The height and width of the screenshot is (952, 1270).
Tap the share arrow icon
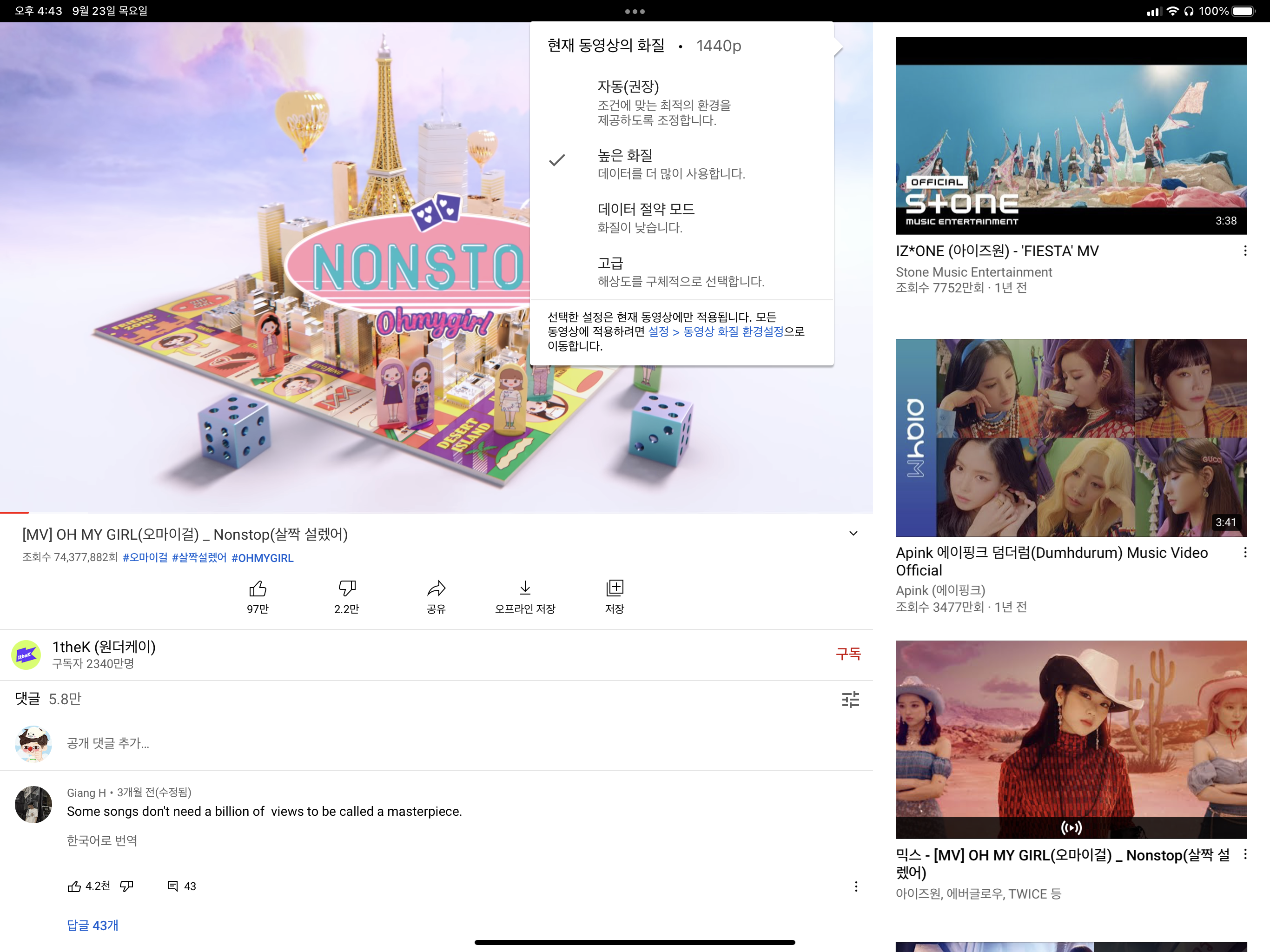click(436, 588)
